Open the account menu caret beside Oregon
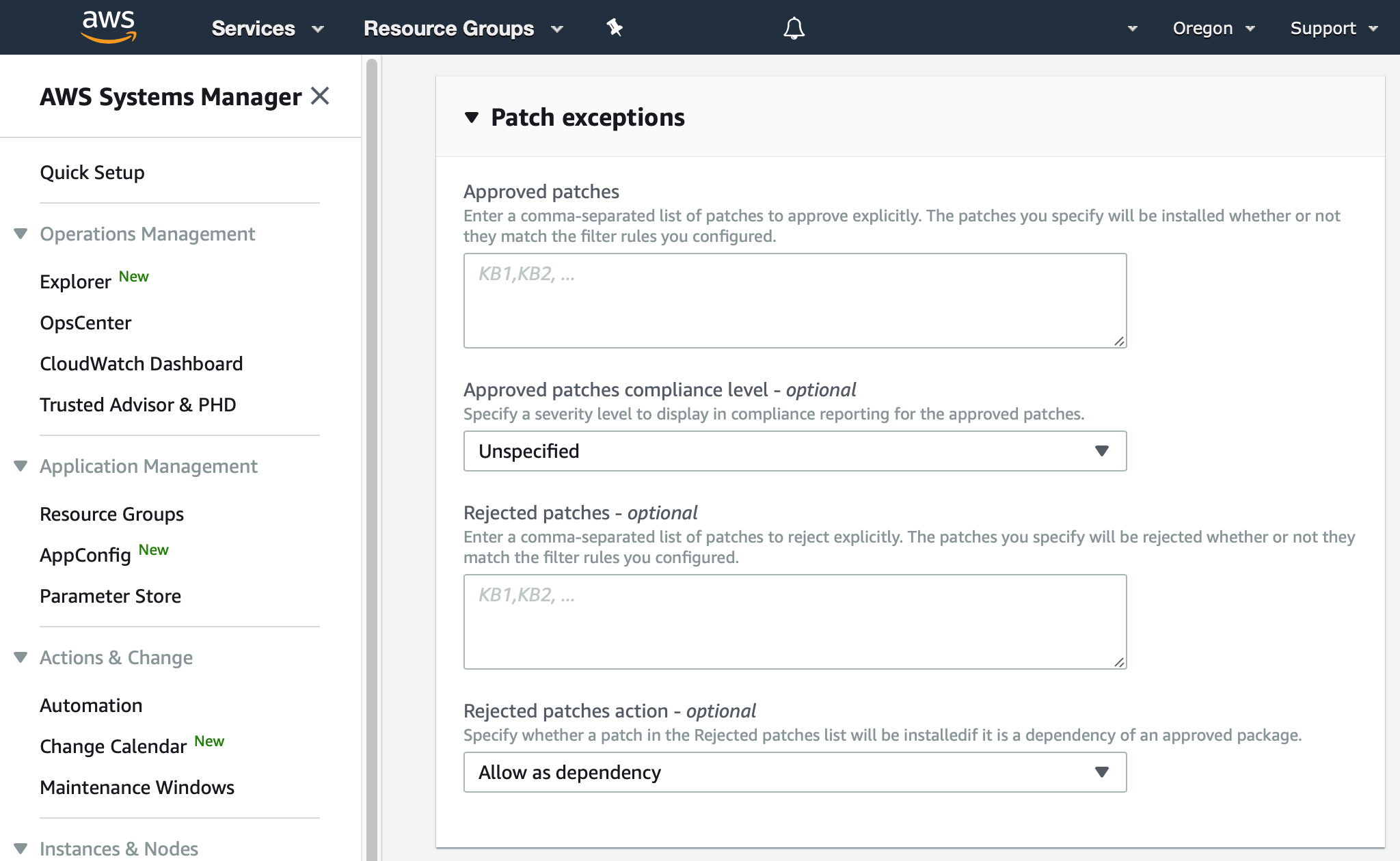The height and width of the screenshot is (861, 1400). coord(1133,29)
